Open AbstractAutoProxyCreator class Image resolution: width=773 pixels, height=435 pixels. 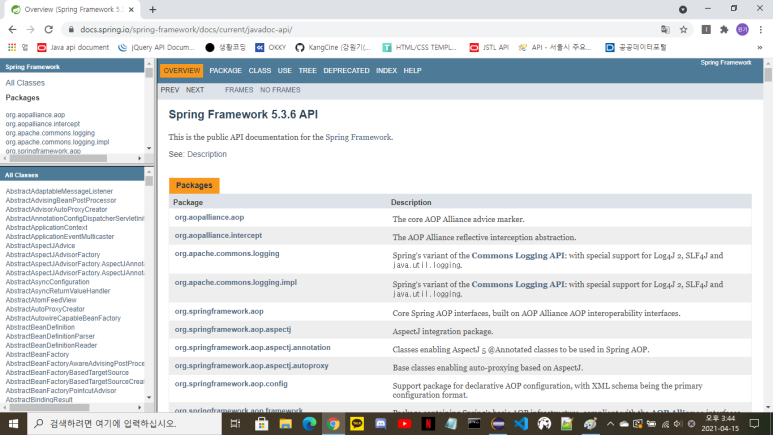coord(45,309)
